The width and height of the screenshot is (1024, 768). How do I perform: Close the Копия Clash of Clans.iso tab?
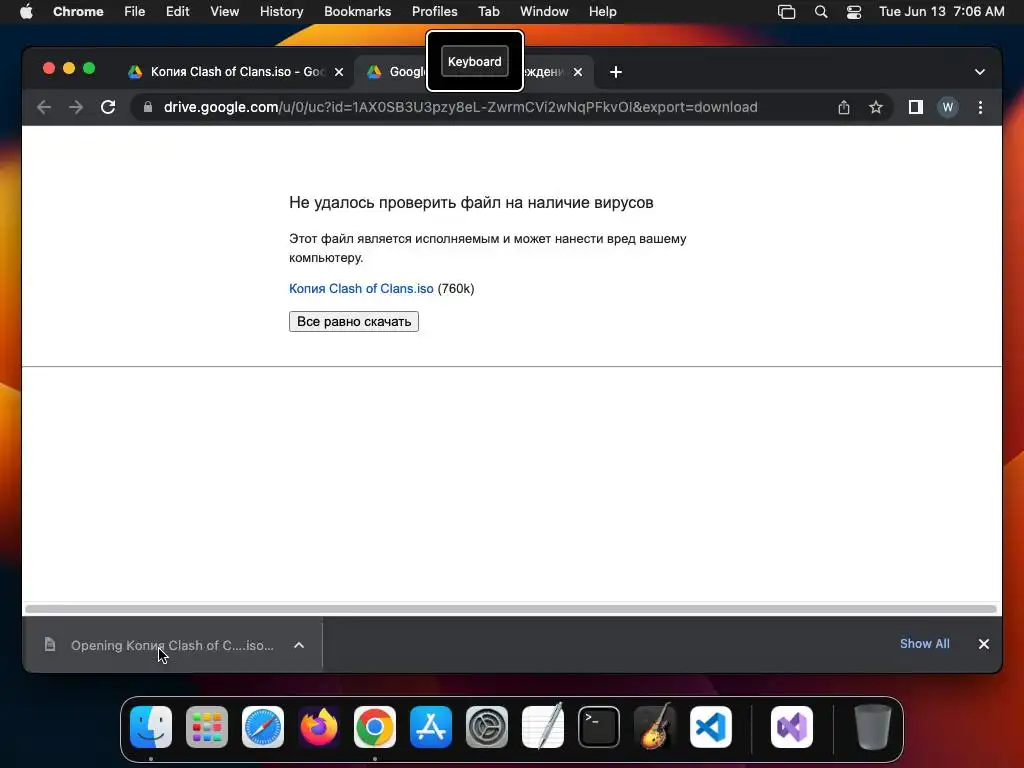pyautogui.click(x=339, y=72)
